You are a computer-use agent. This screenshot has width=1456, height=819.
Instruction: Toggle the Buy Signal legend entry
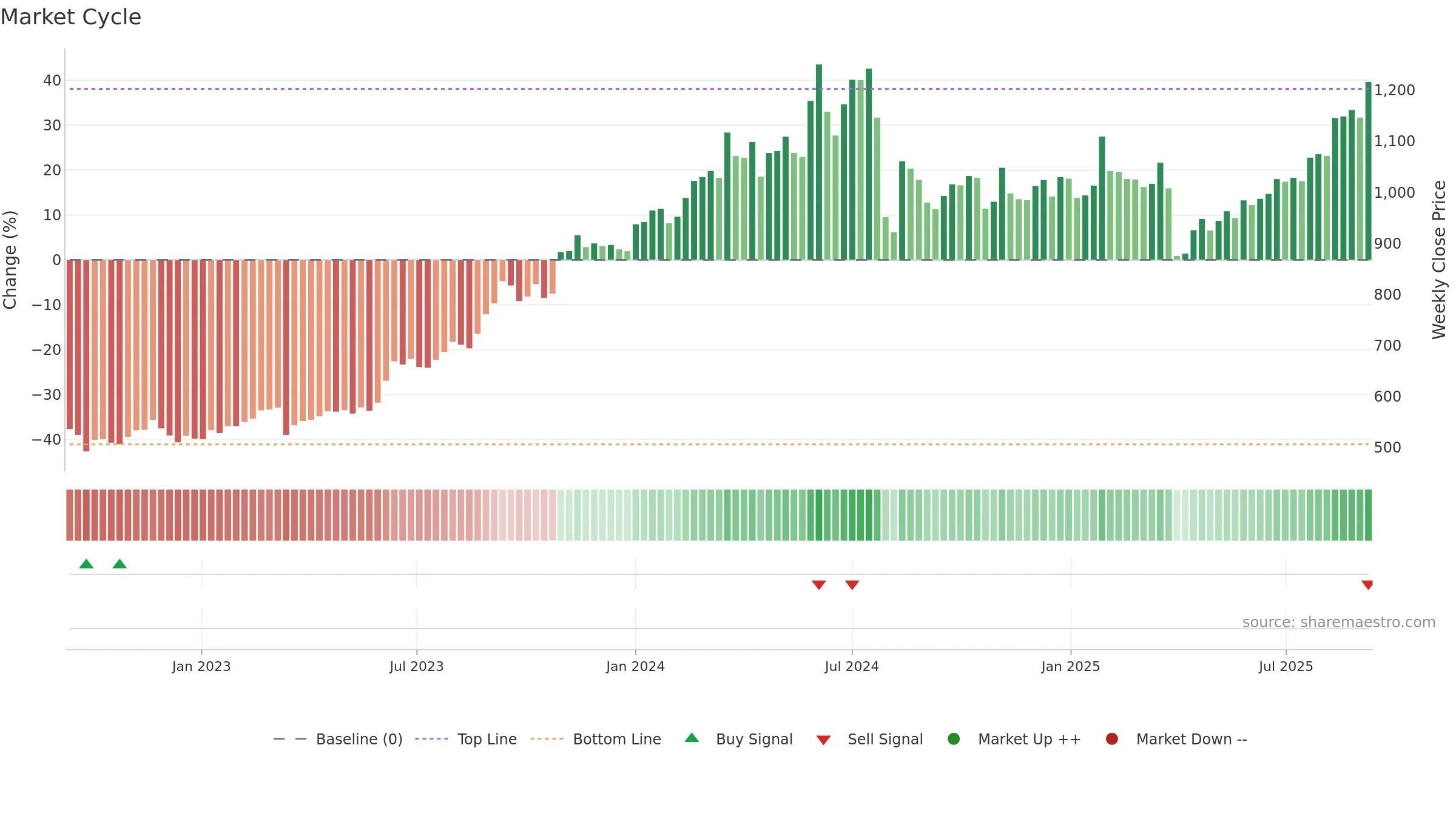tap(738, 739)
